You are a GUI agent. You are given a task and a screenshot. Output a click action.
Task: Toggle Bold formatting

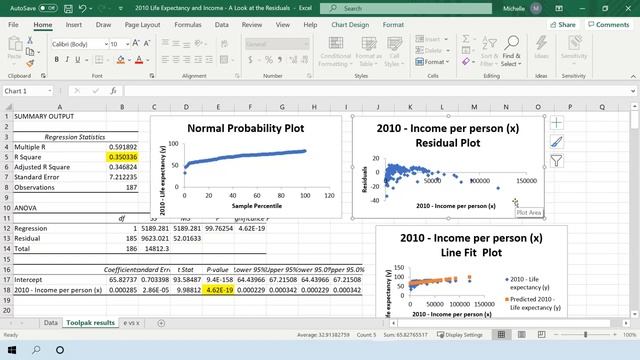point(56,60)
